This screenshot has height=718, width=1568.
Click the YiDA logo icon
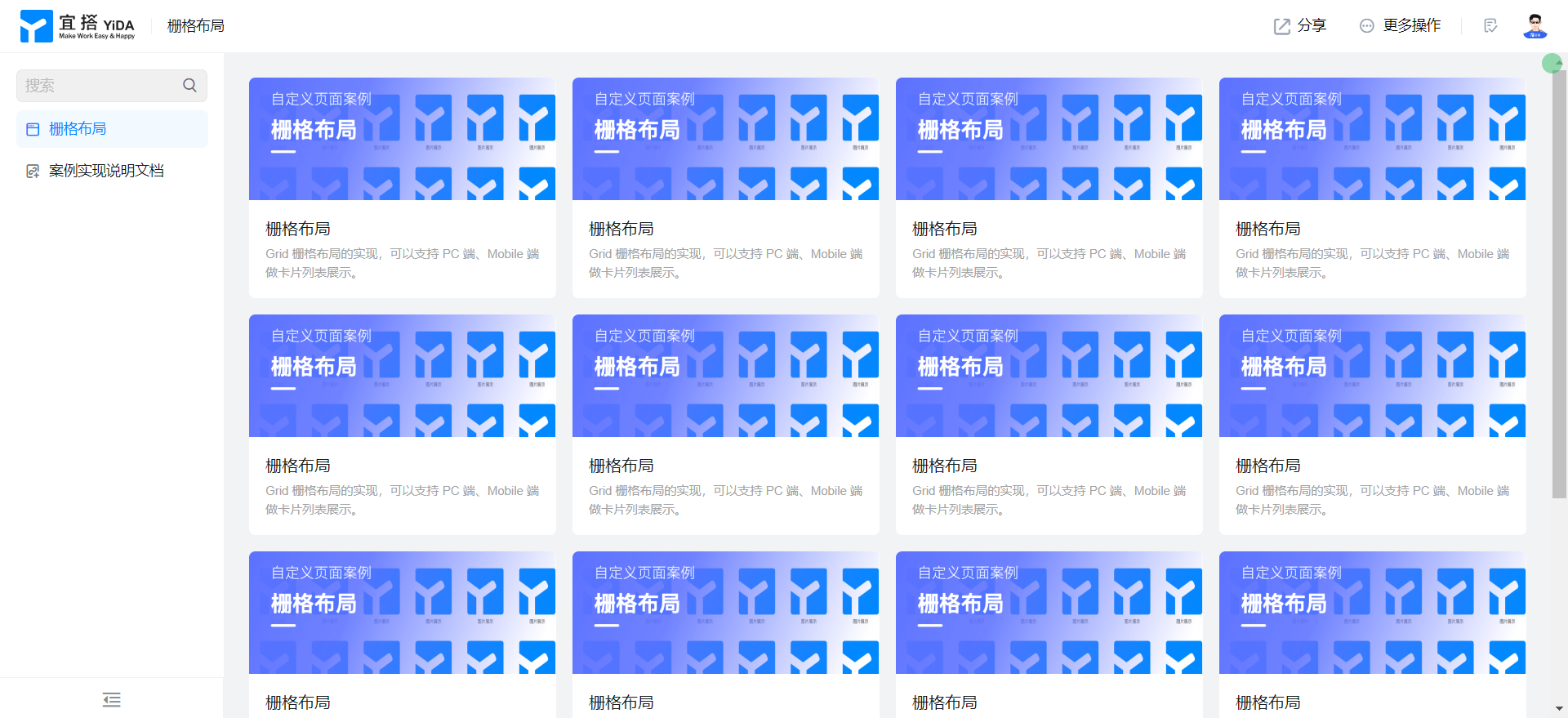(x=36, y=26)
